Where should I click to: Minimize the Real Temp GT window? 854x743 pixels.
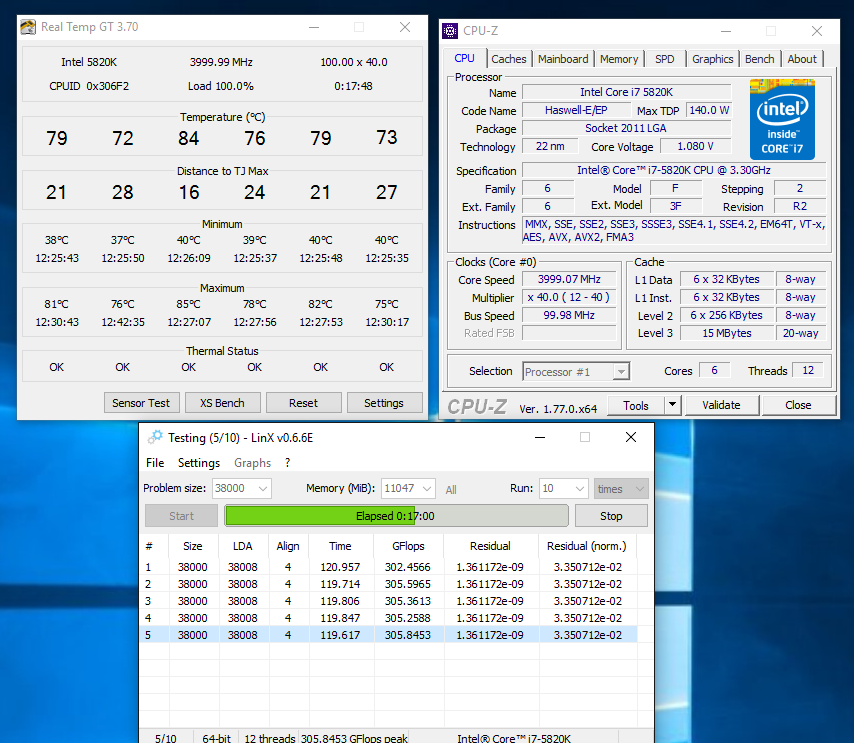(x=314, y=27)
